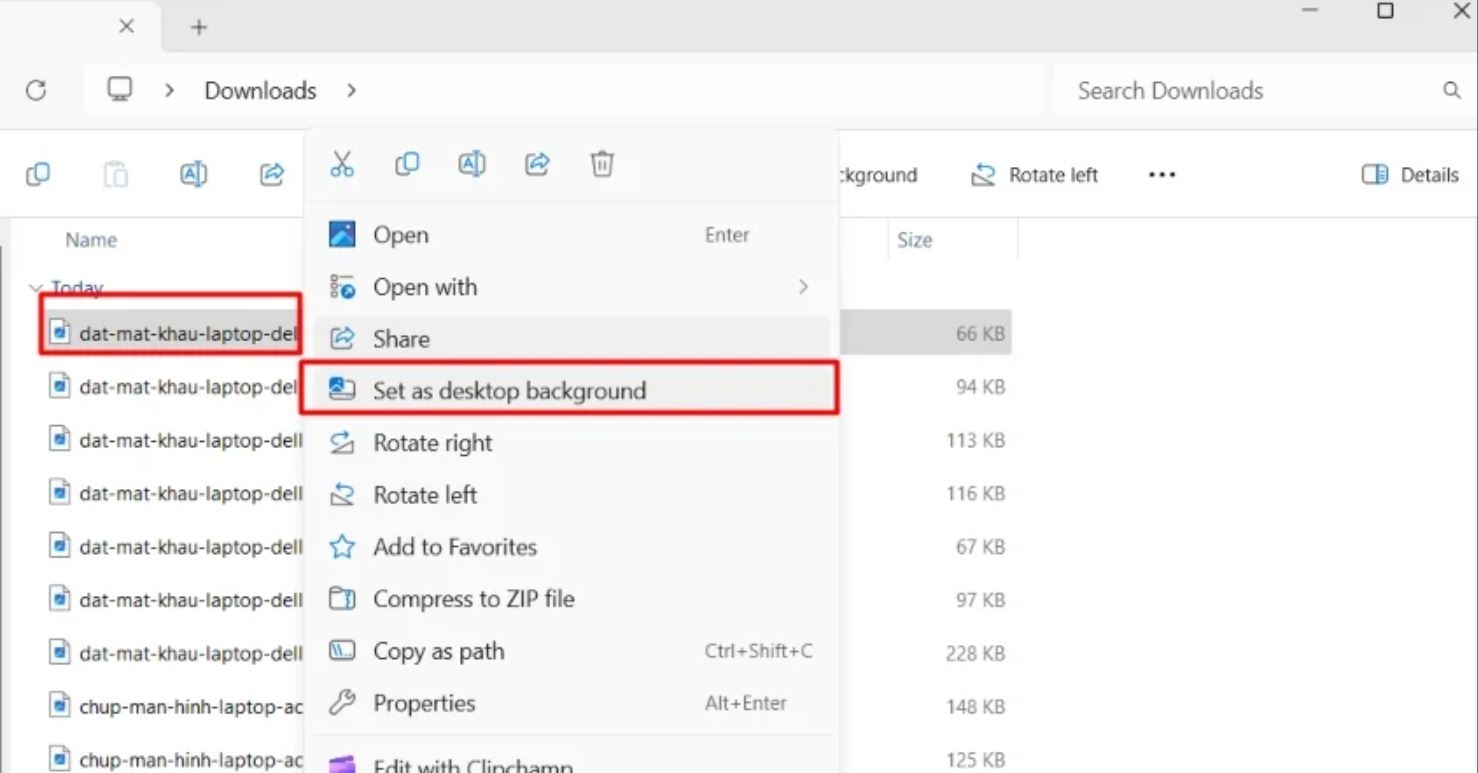The image size is (1478, 773).
Task: Open the file from context menu
Action: pyautogui.click(x=571, y=235)
